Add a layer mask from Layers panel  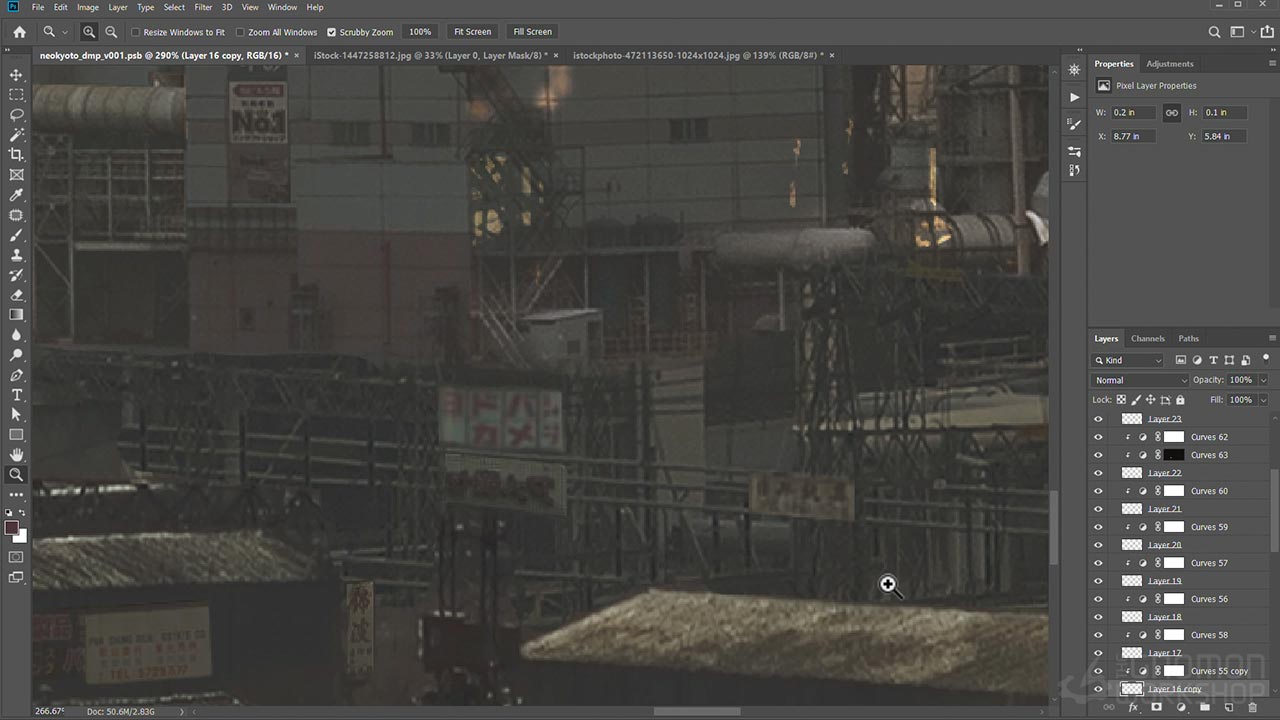pyautogui.click(x=1157, y=707)
